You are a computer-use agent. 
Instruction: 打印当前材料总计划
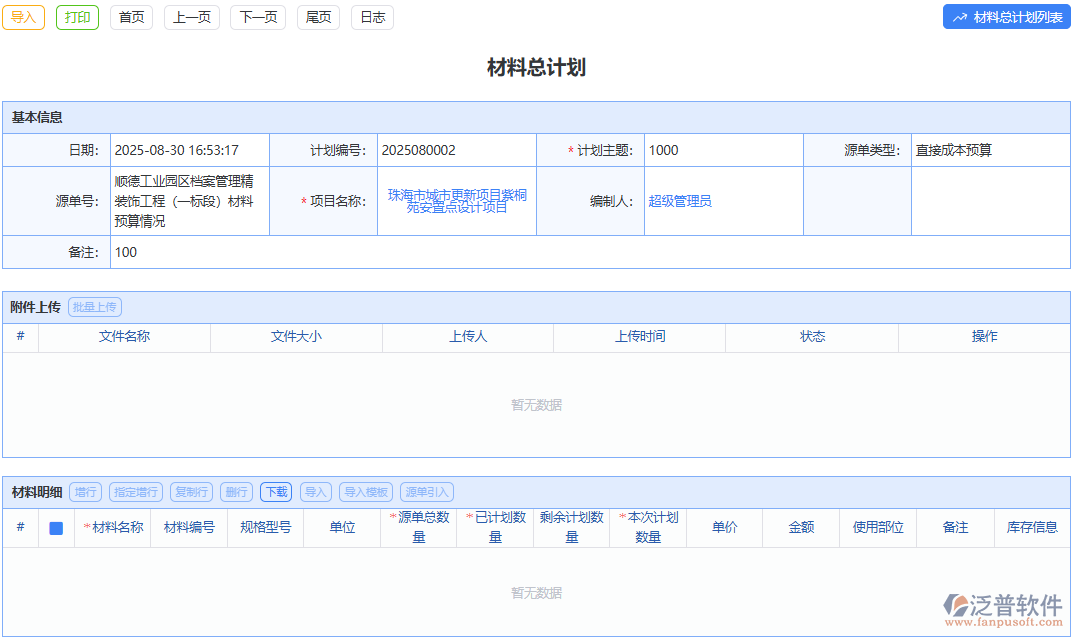tap(77, 16)
